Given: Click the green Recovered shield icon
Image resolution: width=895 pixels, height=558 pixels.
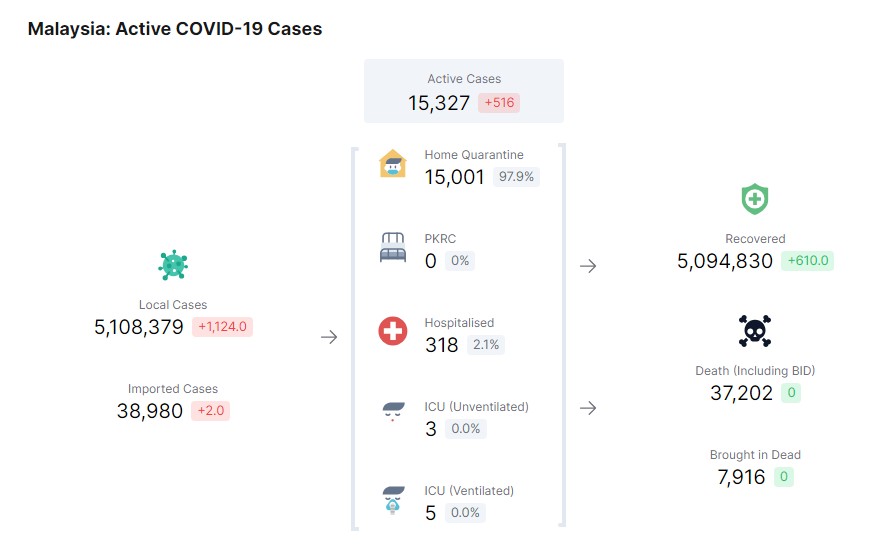Looking at the screenshot, I should [755, 199].
